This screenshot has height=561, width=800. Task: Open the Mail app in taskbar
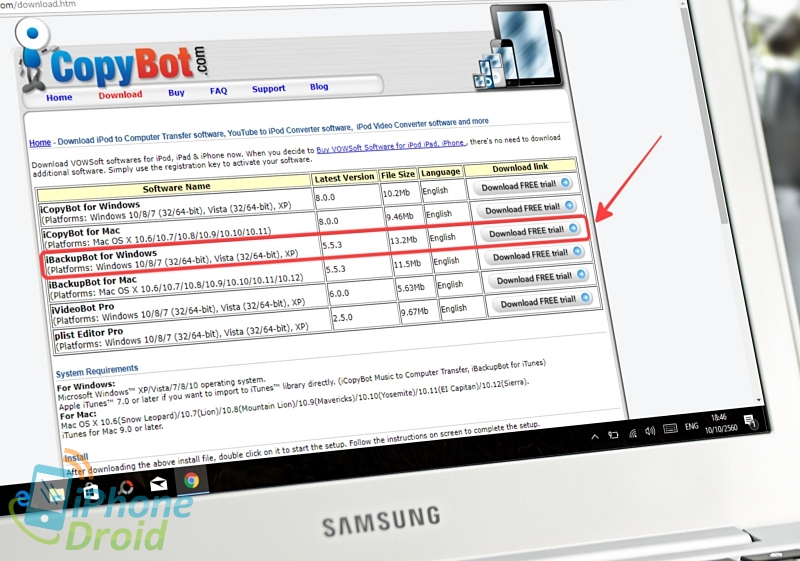(158, 484)
